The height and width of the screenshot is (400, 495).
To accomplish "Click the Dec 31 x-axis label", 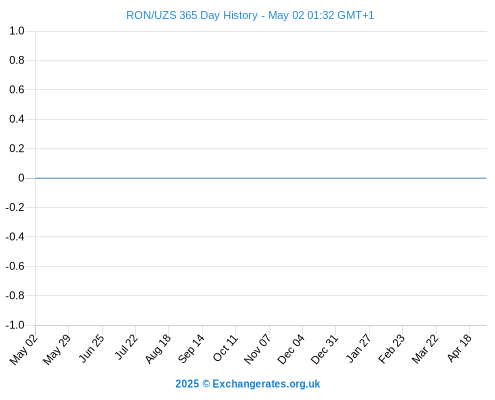I will coord(324,349).
